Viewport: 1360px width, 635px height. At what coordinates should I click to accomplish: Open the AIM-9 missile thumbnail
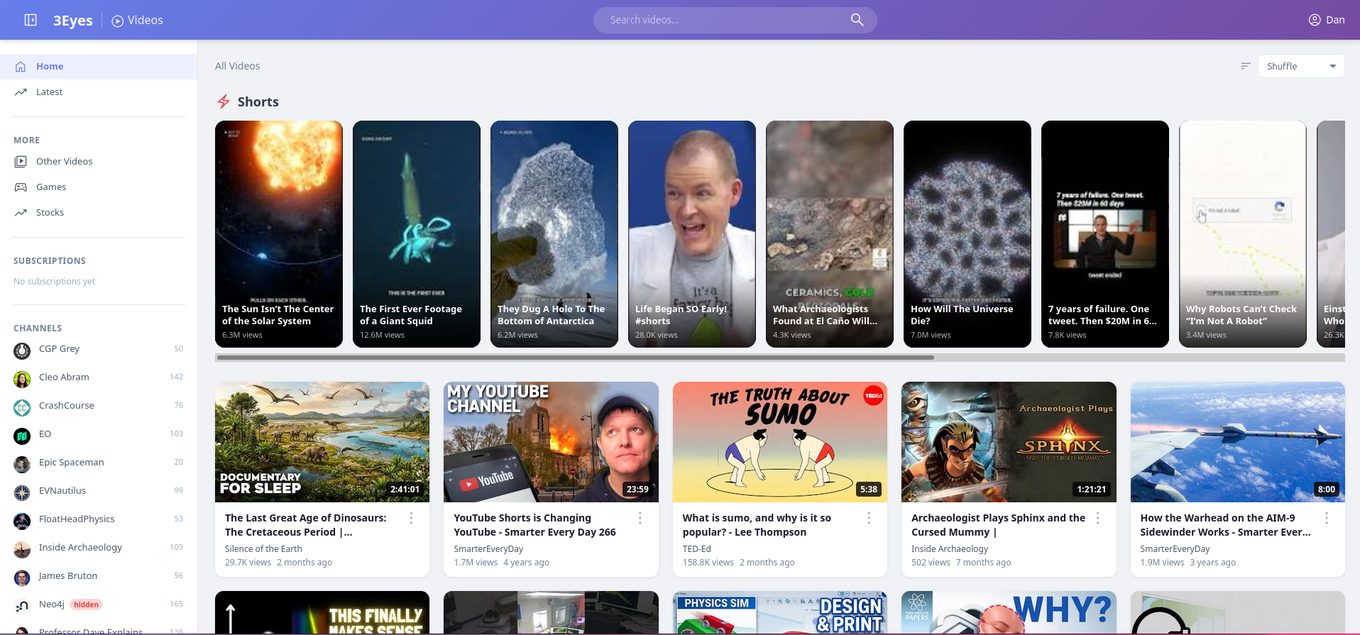(x=1238, y=442)
